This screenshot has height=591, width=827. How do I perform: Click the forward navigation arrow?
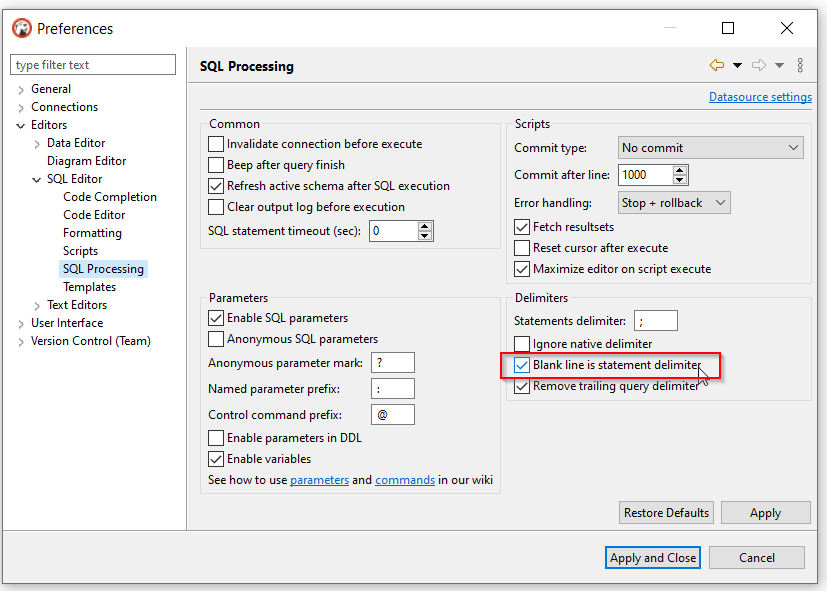757,64
